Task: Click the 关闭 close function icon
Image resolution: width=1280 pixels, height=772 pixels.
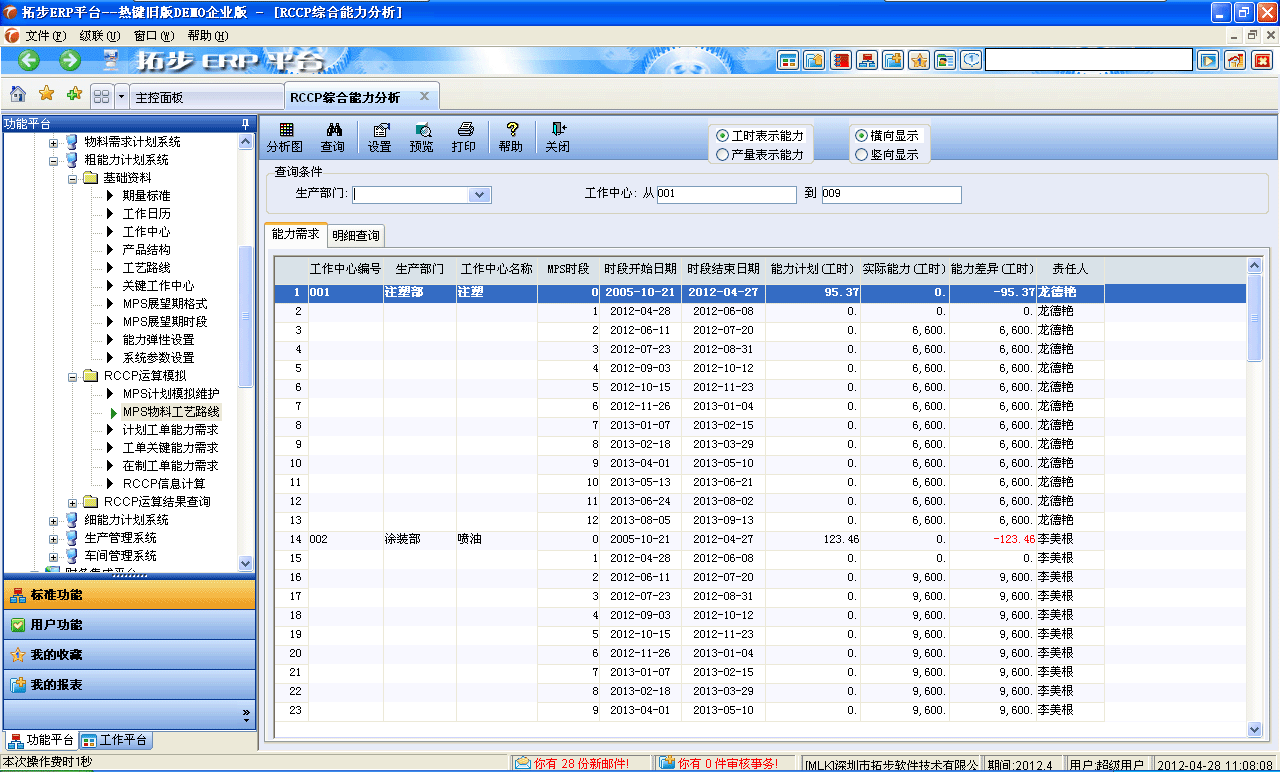Action: [557, 136]
